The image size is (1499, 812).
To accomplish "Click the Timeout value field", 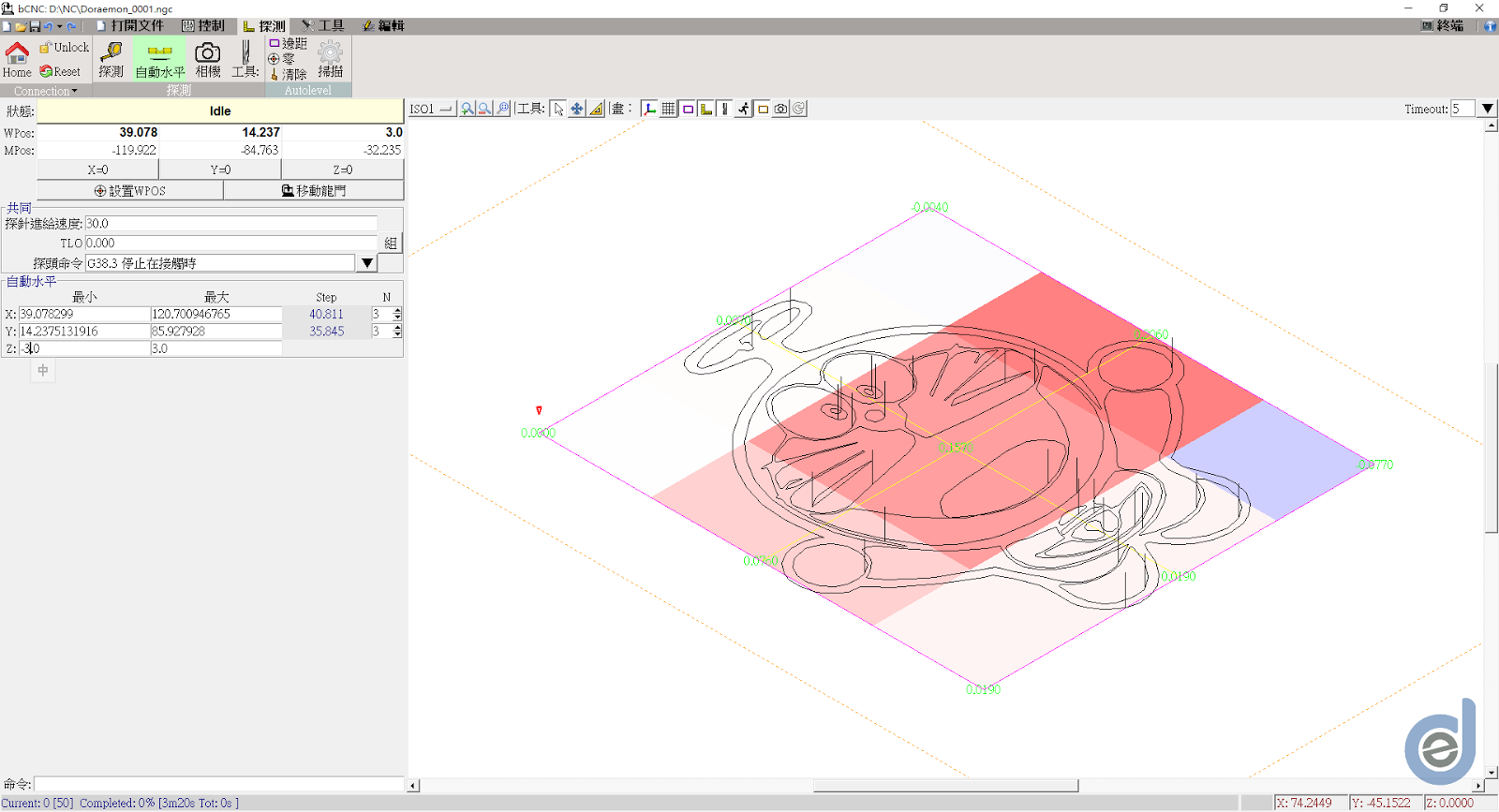I will [1462, 109].
